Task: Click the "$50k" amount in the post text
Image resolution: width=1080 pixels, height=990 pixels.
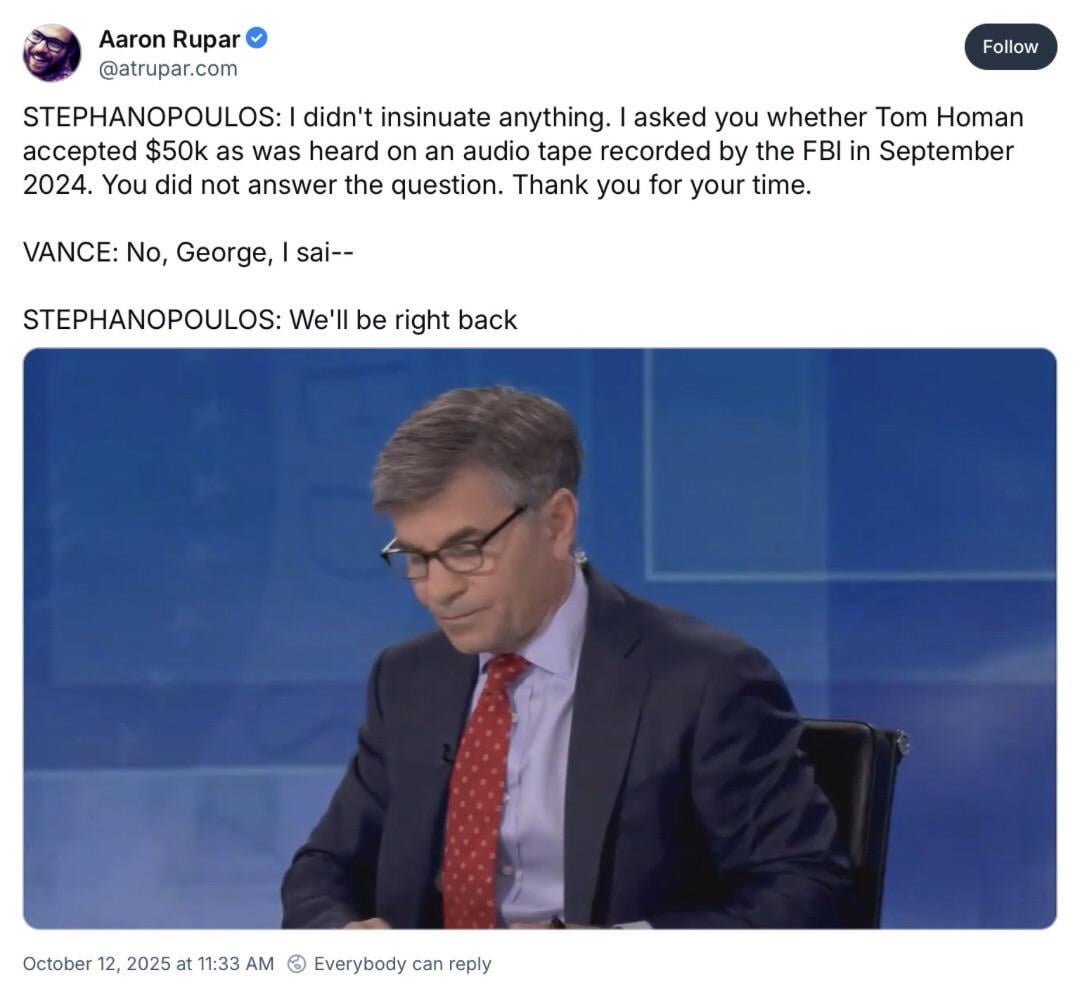Action: click(x=176, y=151)
